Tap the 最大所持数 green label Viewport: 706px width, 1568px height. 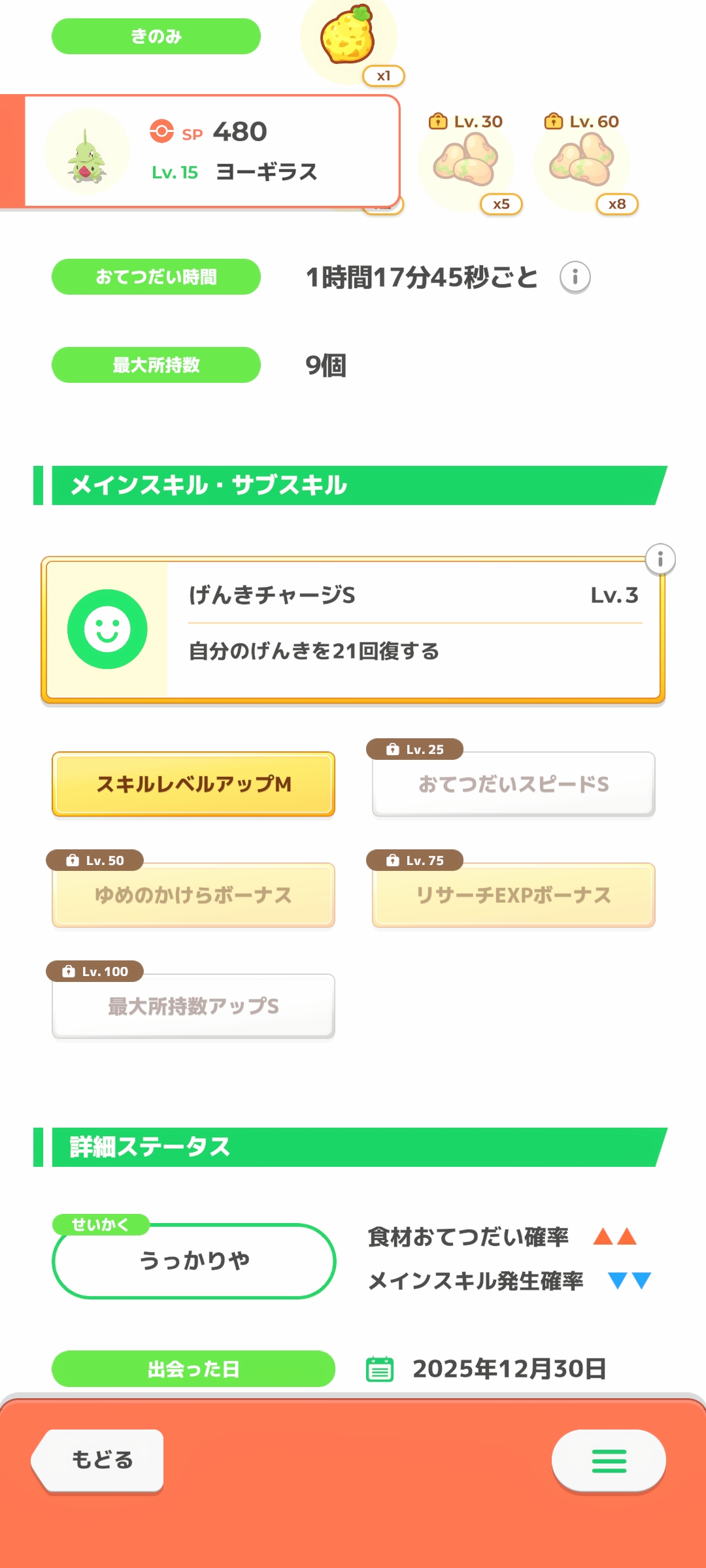156,365
